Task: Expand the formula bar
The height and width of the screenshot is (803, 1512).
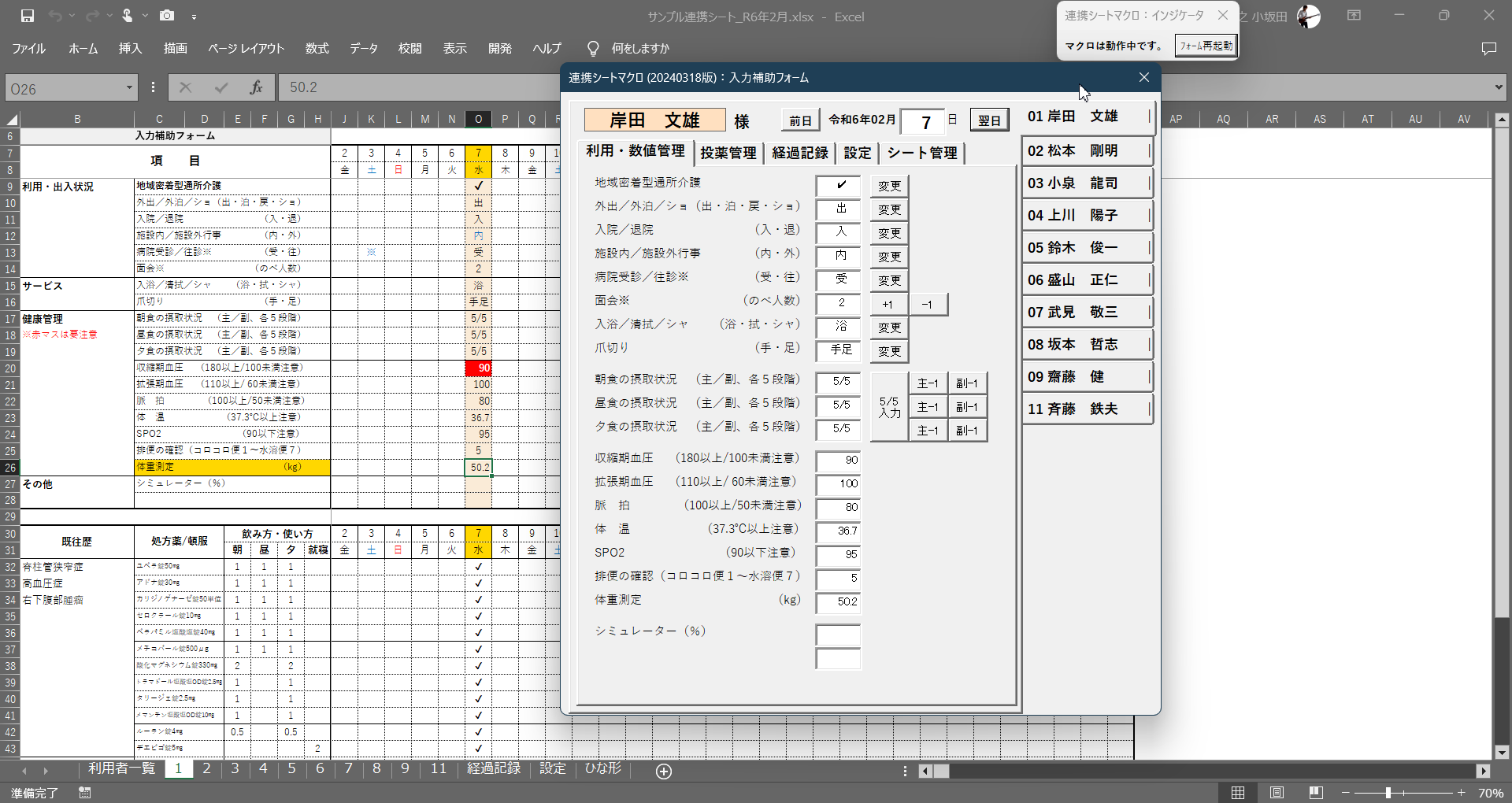Action: click(x=1498, y=87)
